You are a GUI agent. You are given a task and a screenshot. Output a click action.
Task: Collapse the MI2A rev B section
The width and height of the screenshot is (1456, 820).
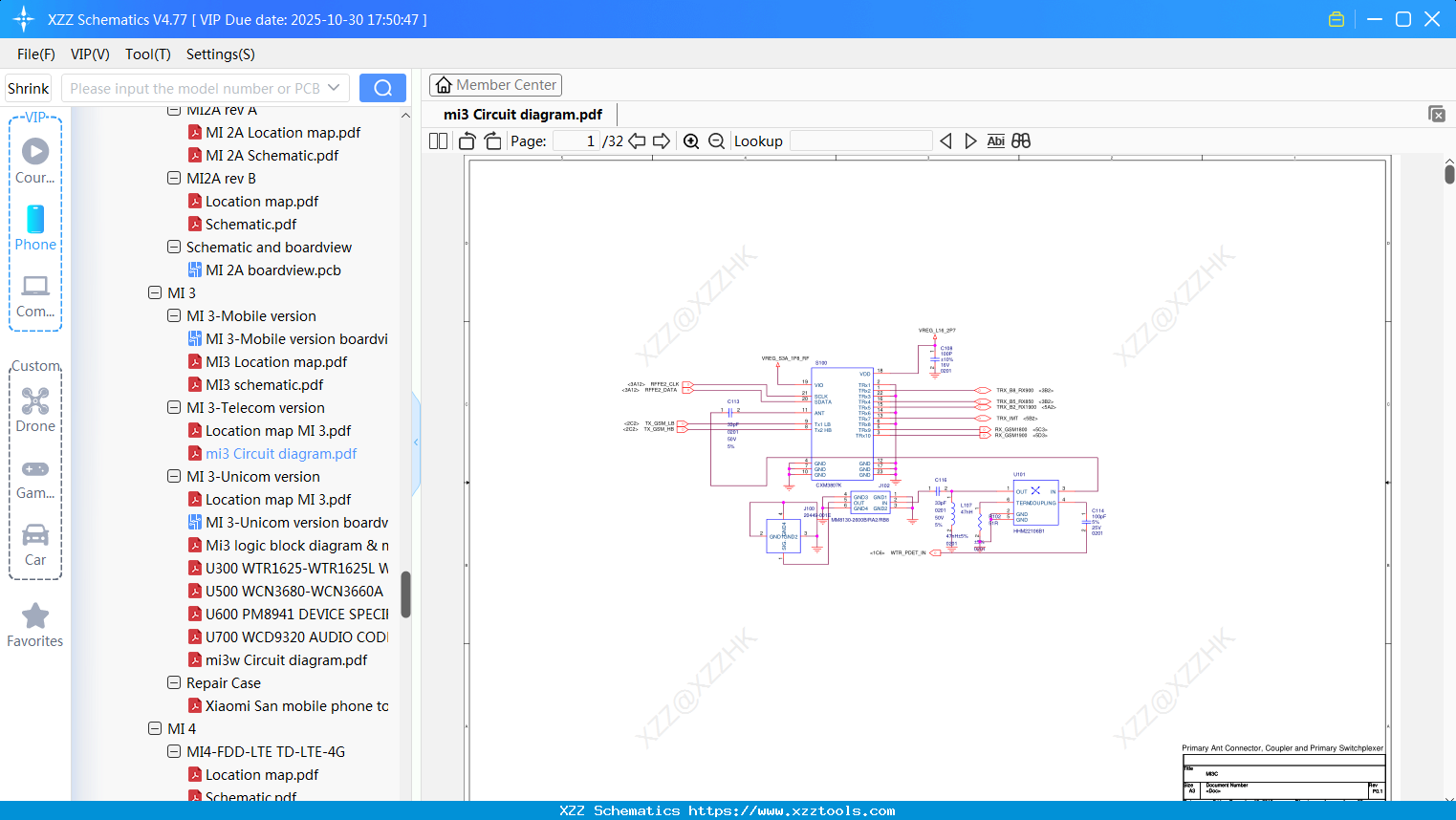pyautogui.click(x=174, y=178)
